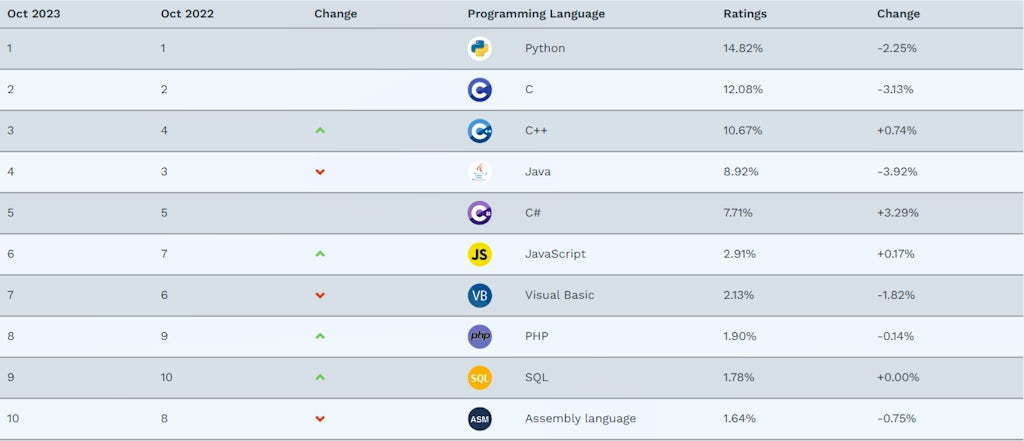
Task: Click the PHP logo icon
Action: [x=479, y=337]
